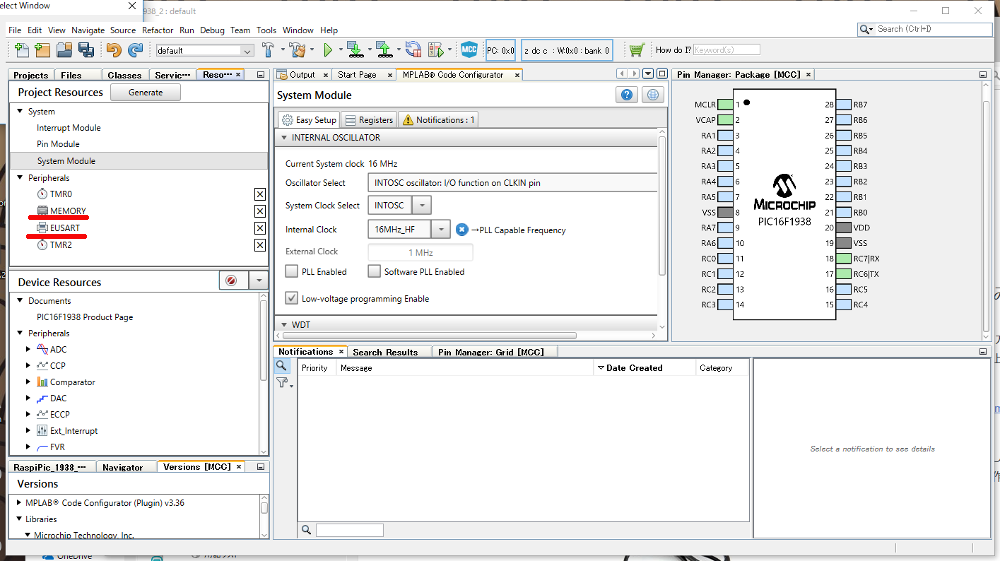1000x561 pixels.
Task: Uncheck Low-voltage programming Enable
Action: (x=291, y=298)
